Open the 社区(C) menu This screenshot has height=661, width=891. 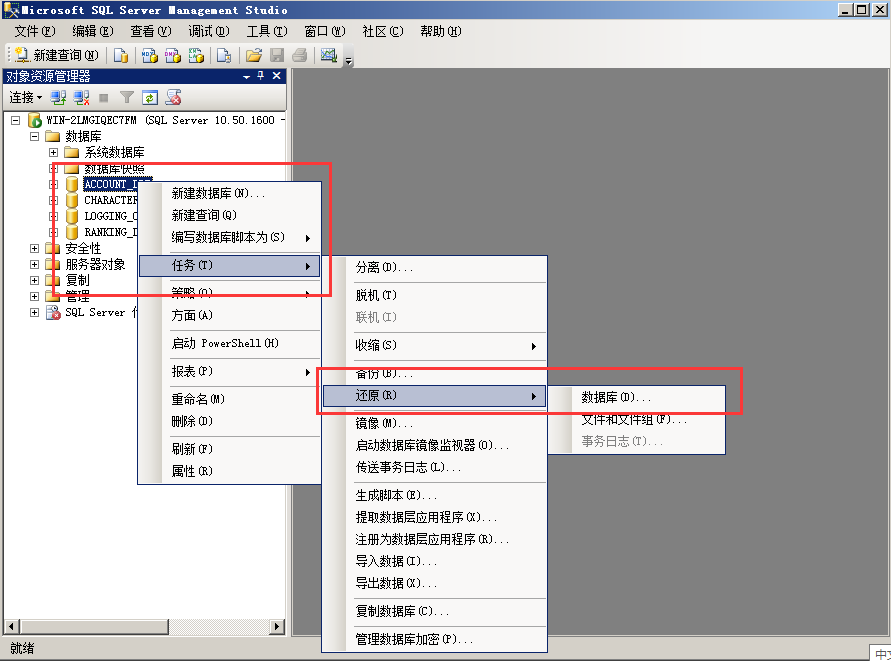382,31
